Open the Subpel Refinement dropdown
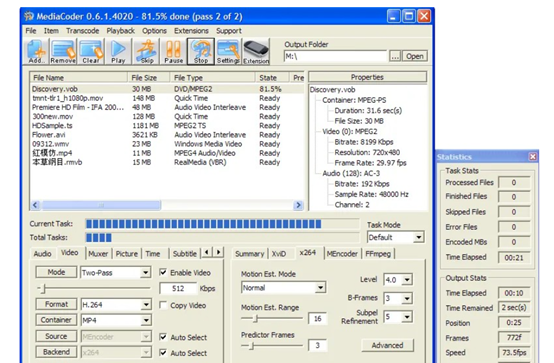Screen dimensions: 554x363 click(x=407, y=317)
